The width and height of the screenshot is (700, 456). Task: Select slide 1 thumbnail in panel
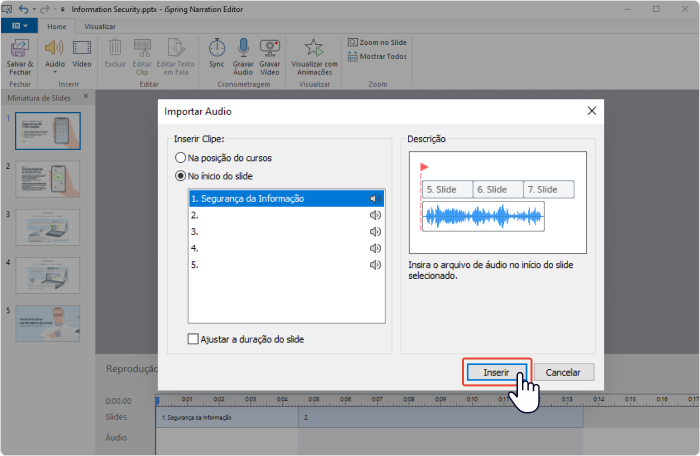tap(48, 131)
